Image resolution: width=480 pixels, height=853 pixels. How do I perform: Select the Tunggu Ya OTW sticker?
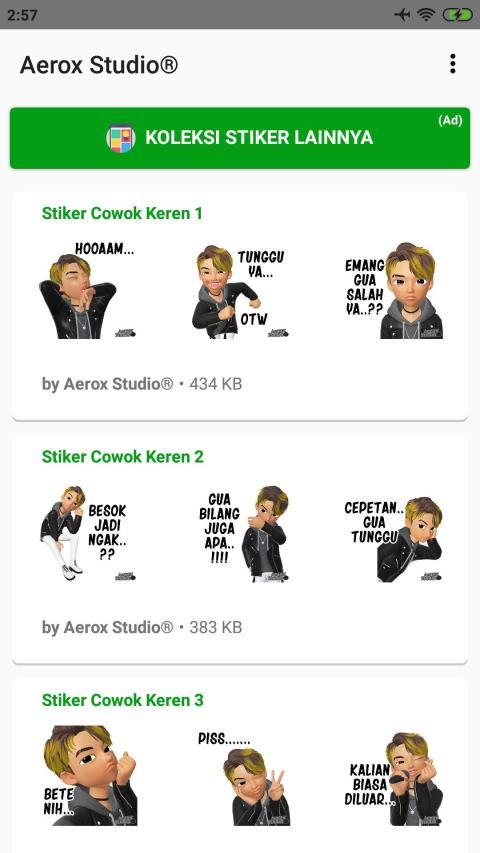click(x=240, y=291)
